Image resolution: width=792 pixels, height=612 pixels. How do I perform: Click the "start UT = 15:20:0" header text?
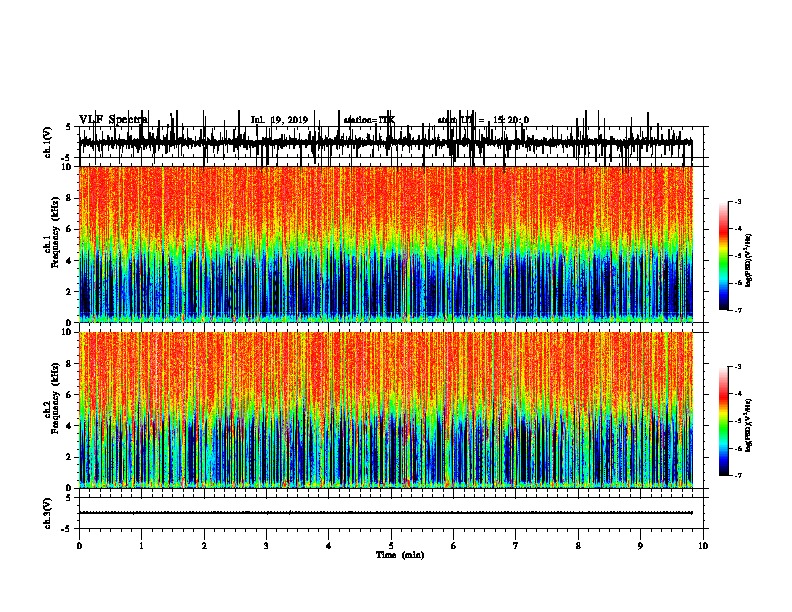[483, 120]
